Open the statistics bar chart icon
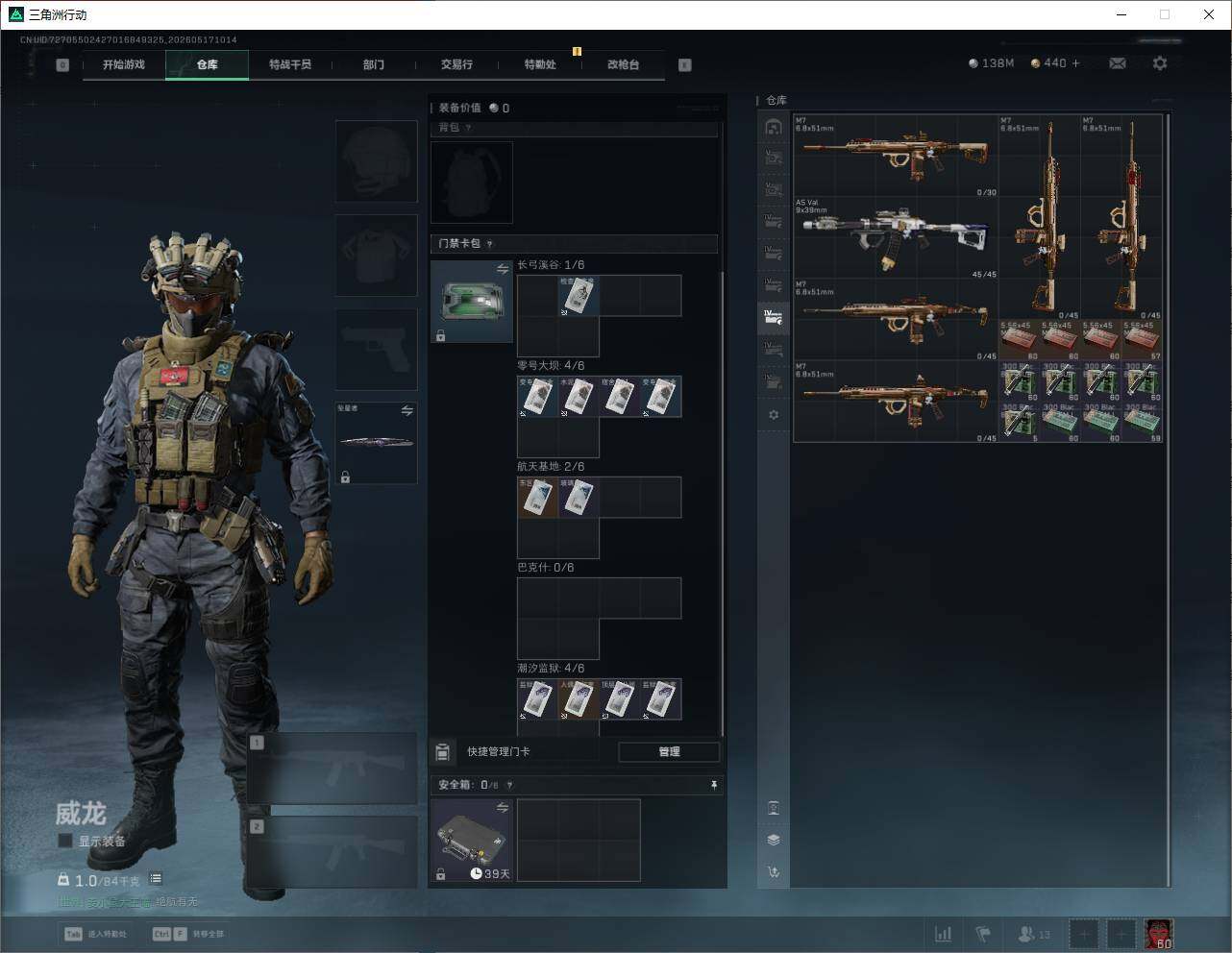This screenshot has height=953, width=1232. coord(944,934)
